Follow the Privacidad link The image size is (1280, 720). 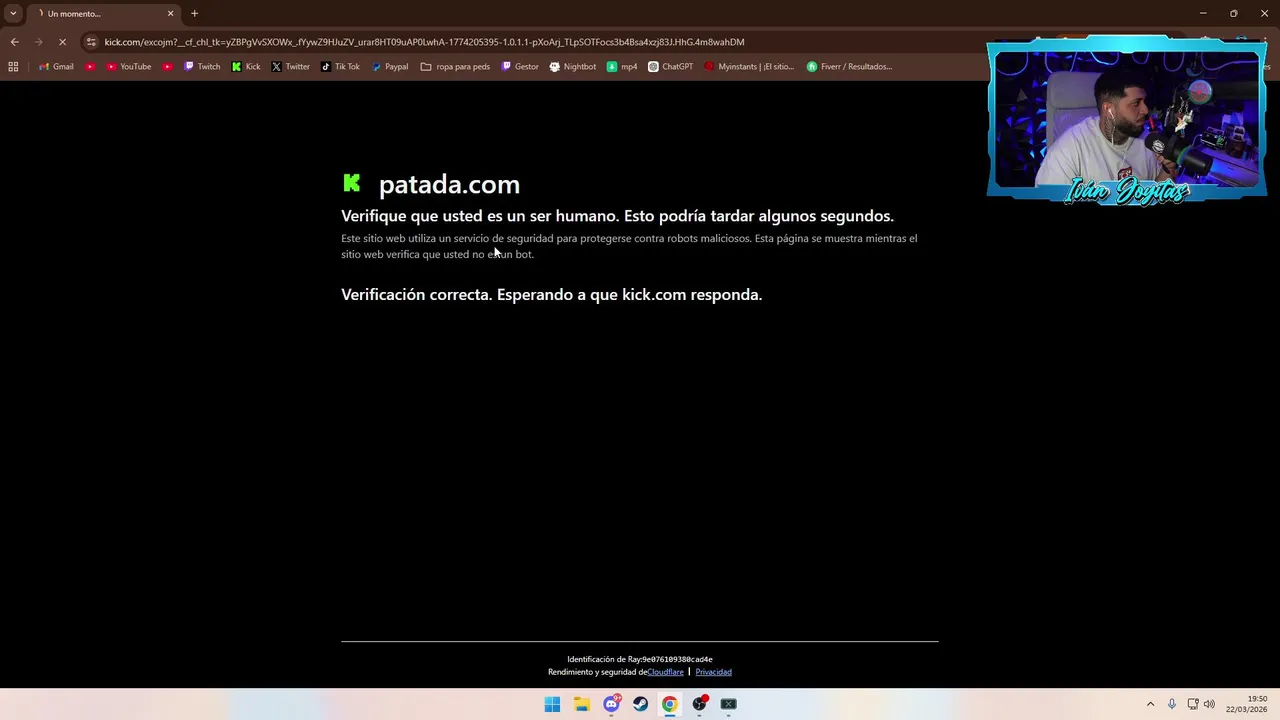tap(714, 672)
